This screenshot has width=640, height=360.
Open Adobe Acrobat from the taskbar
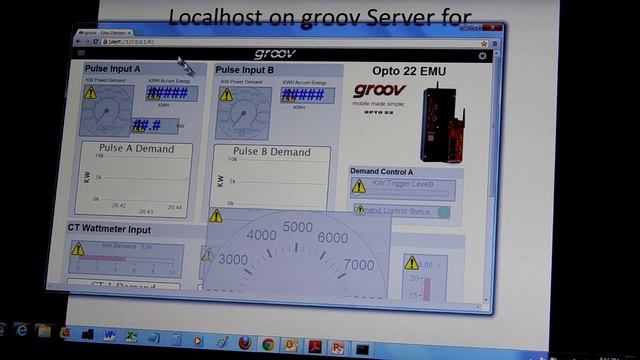315,347
